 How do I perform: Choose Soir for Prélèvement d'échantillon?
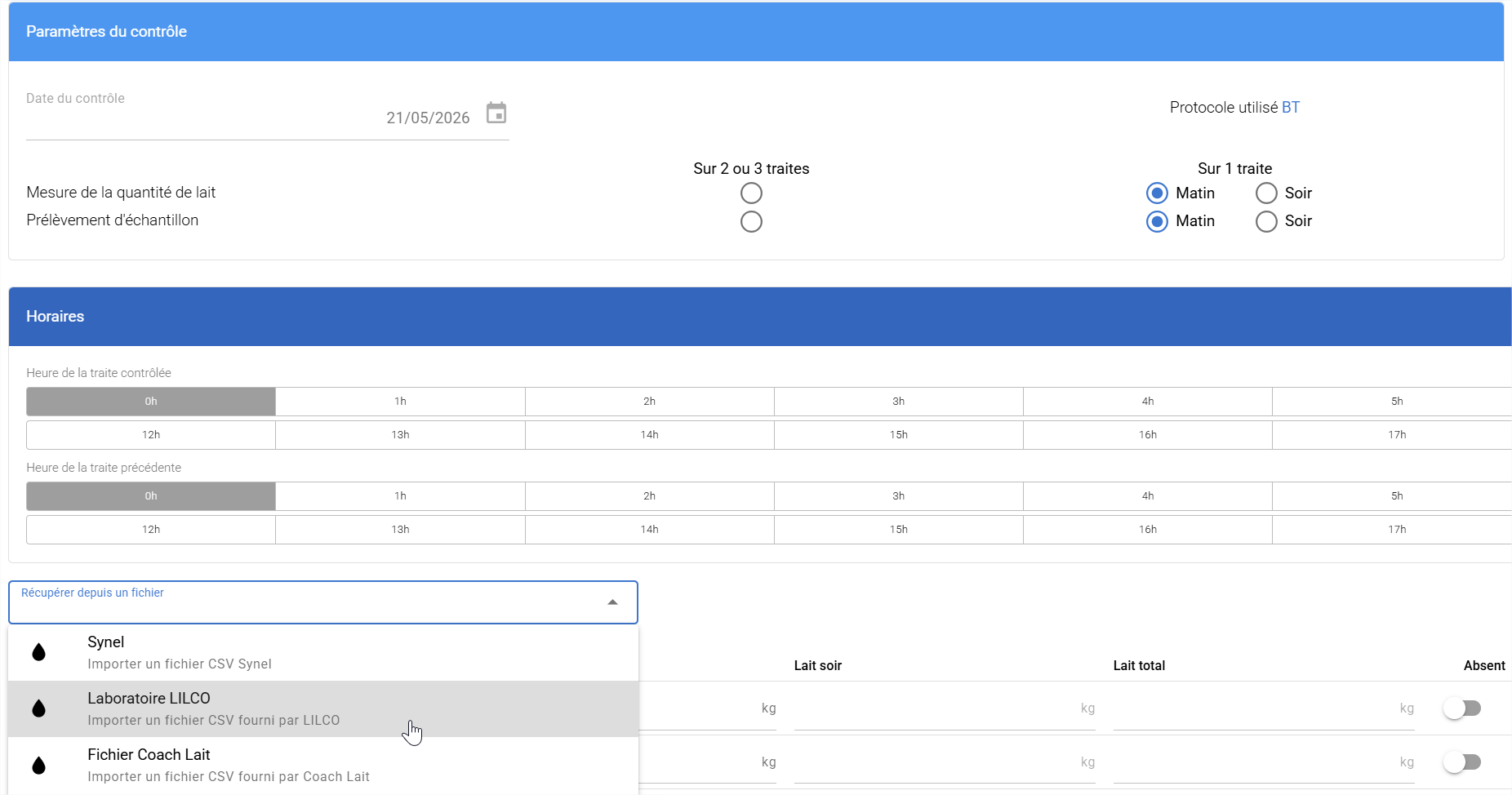click(1266, 221)
